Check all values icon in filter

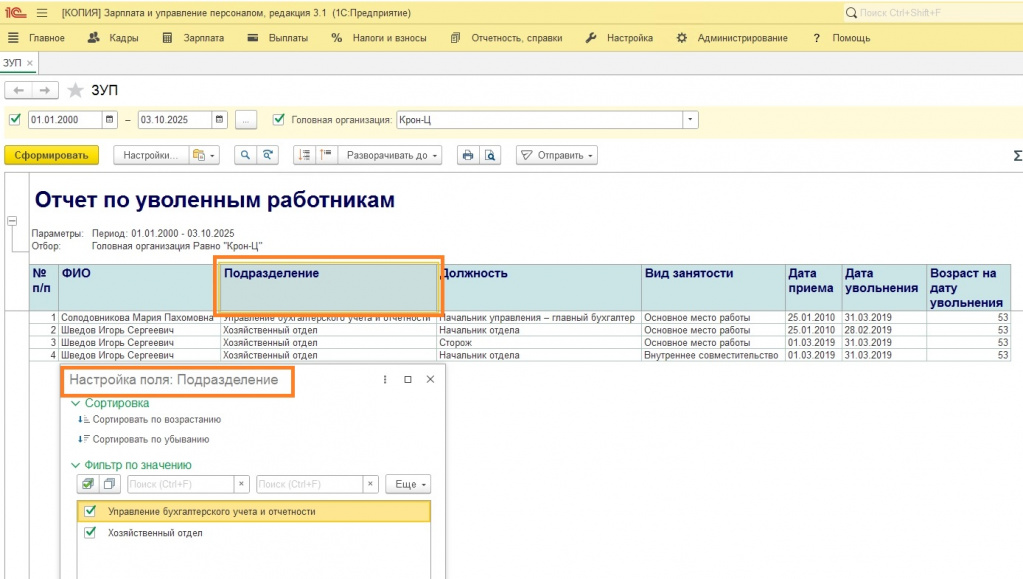[87, 484]
